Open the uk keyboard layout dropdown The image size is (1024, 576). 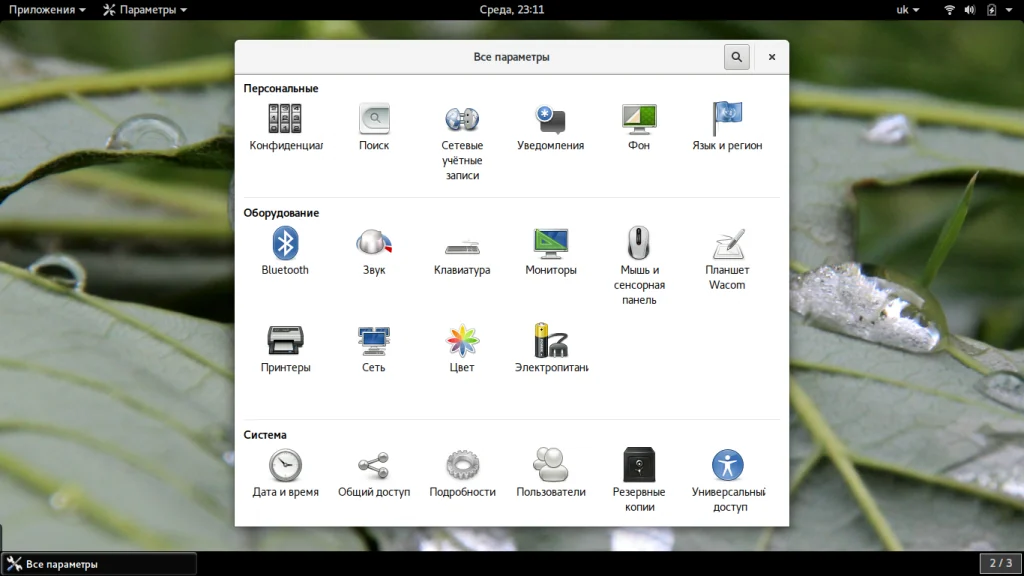907,10
